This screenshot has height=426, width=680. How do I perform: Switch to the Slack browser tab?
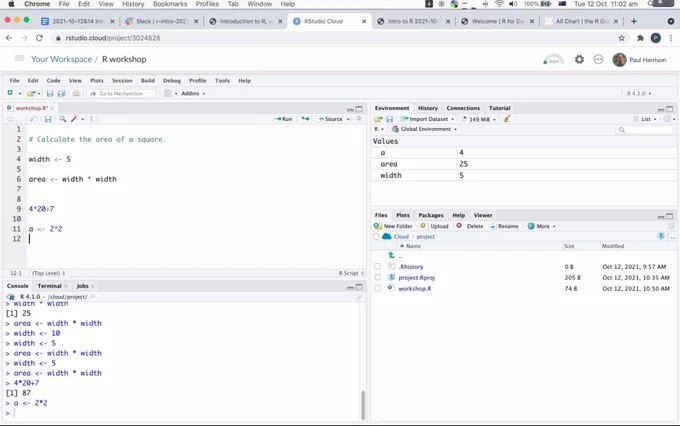click(161, 21)
